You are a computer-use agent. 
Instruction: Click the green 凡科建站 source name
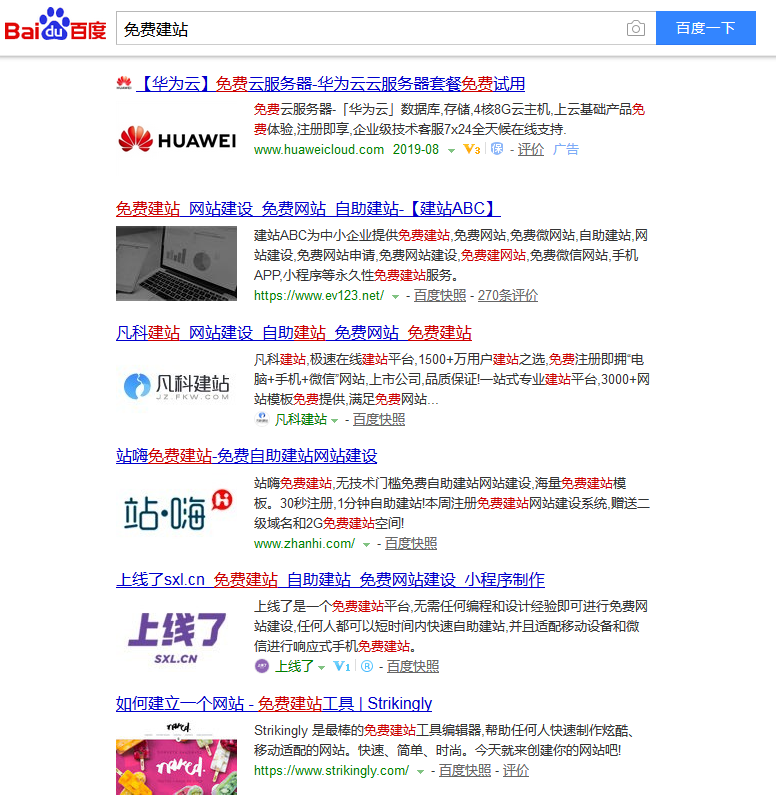tap(301, 419)
